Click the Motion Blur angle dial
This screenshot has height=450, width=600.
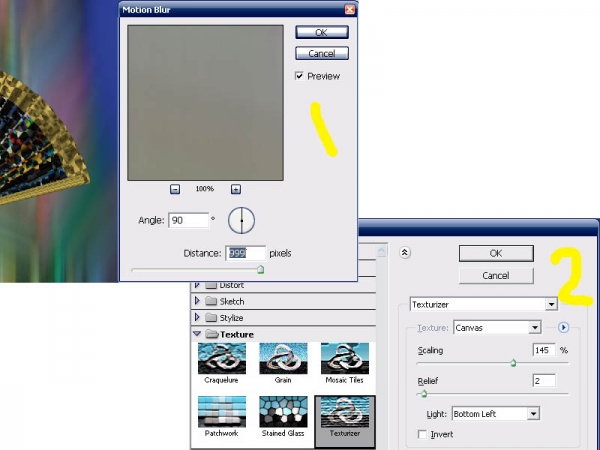pos(241,220)
